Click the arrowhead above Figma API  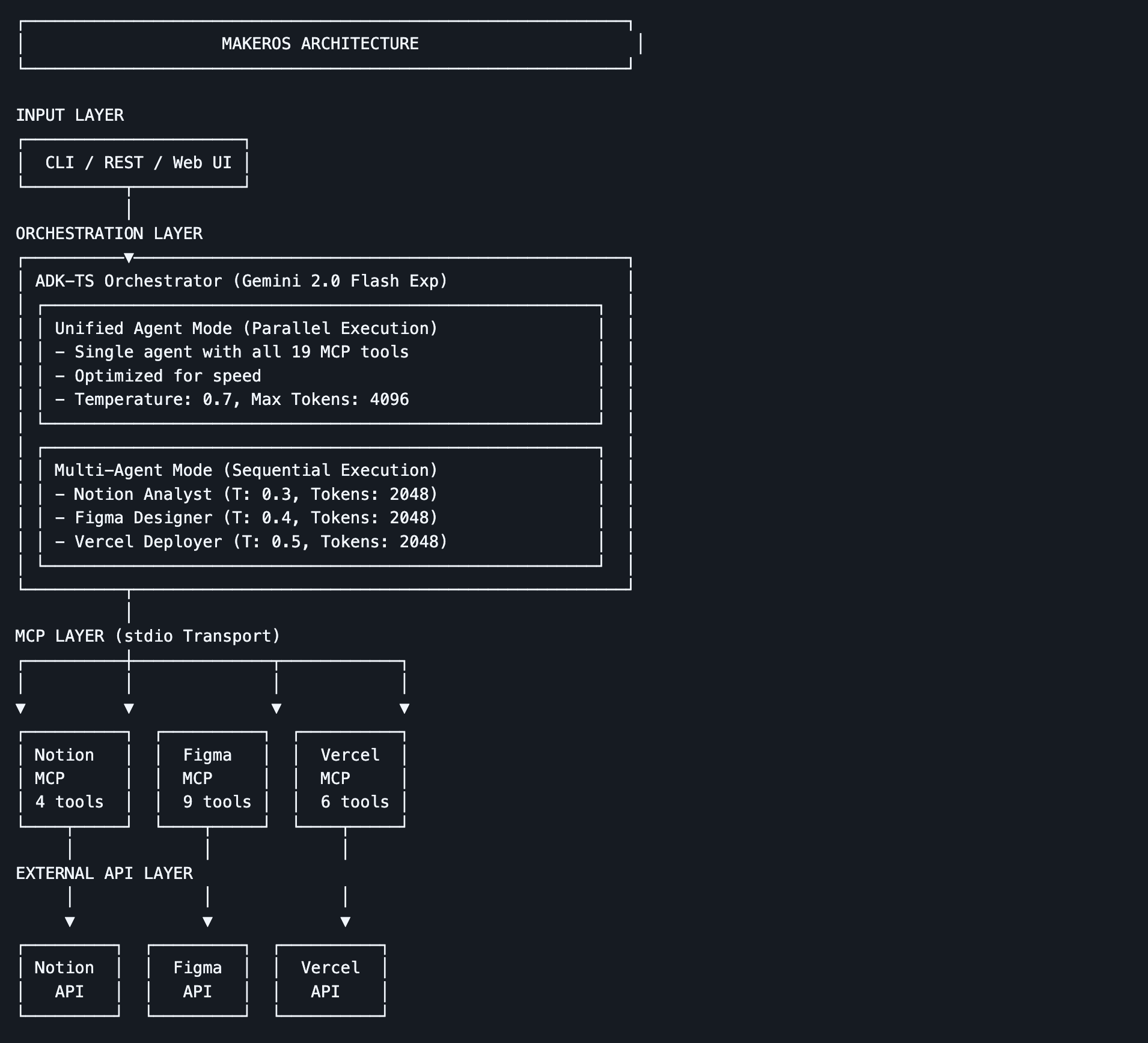[207, 922]
